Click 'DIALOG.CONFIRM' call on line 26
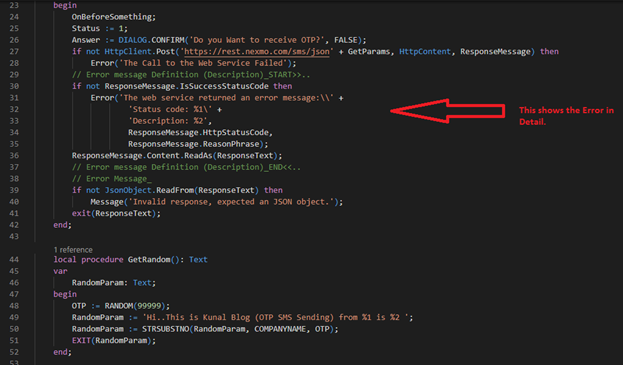Viewport: 623px width, 365px height. pos(151,40)
